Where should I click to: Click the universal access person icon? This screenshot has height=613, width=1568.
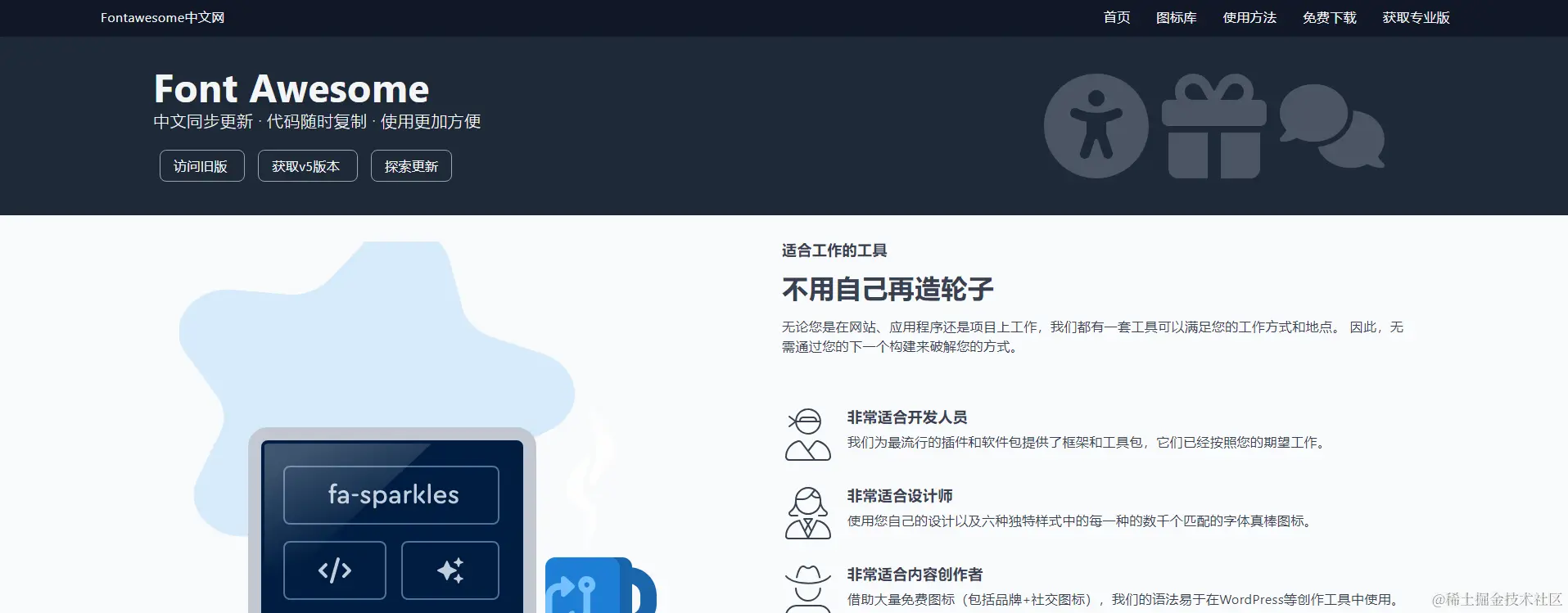click(x=1096, y=126)
